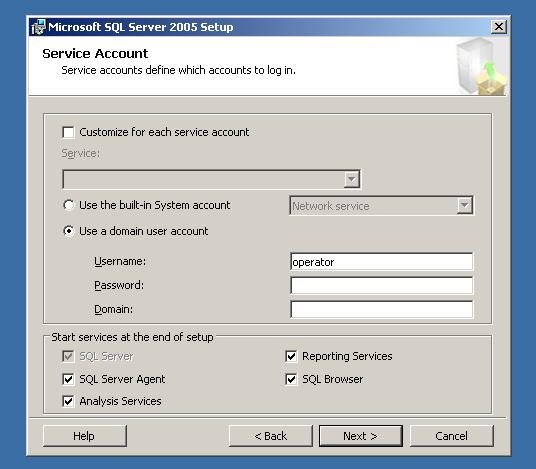
Task: Uncheck Analysis Services startup option
Action: pos(68,401)
